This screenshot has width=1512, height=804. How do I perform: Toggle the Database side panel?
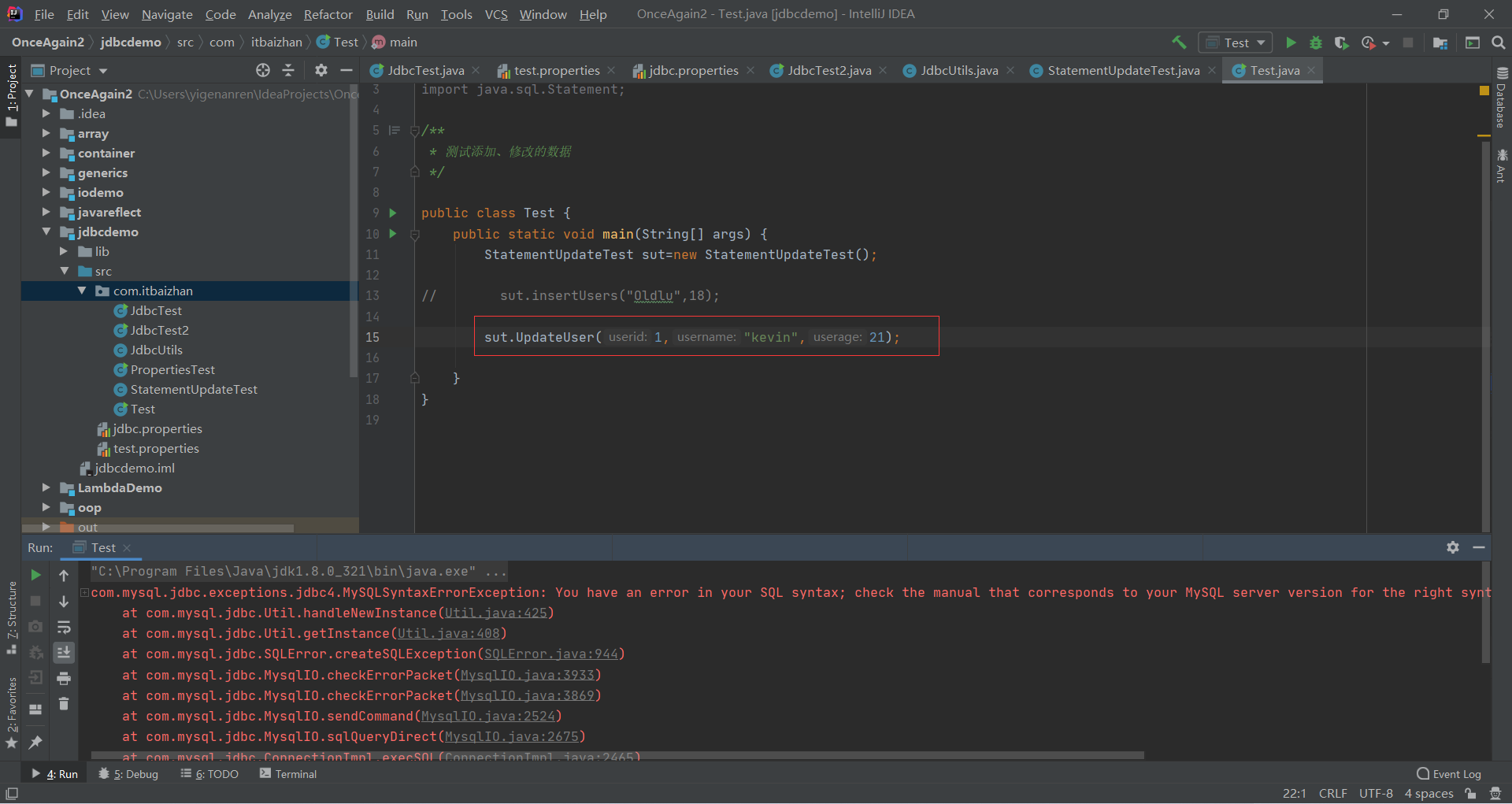click(x=1501, y=98)
